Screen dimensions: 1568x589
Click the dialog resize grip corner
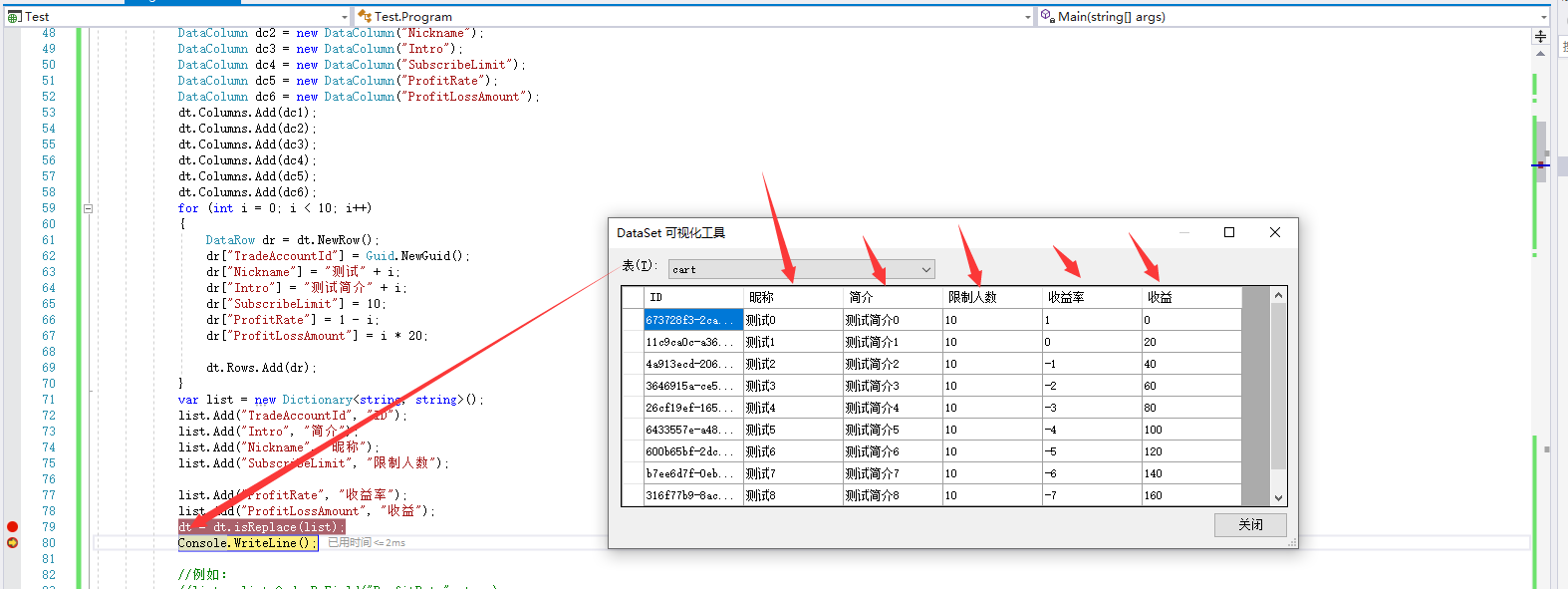click(x=1292, y=543)
